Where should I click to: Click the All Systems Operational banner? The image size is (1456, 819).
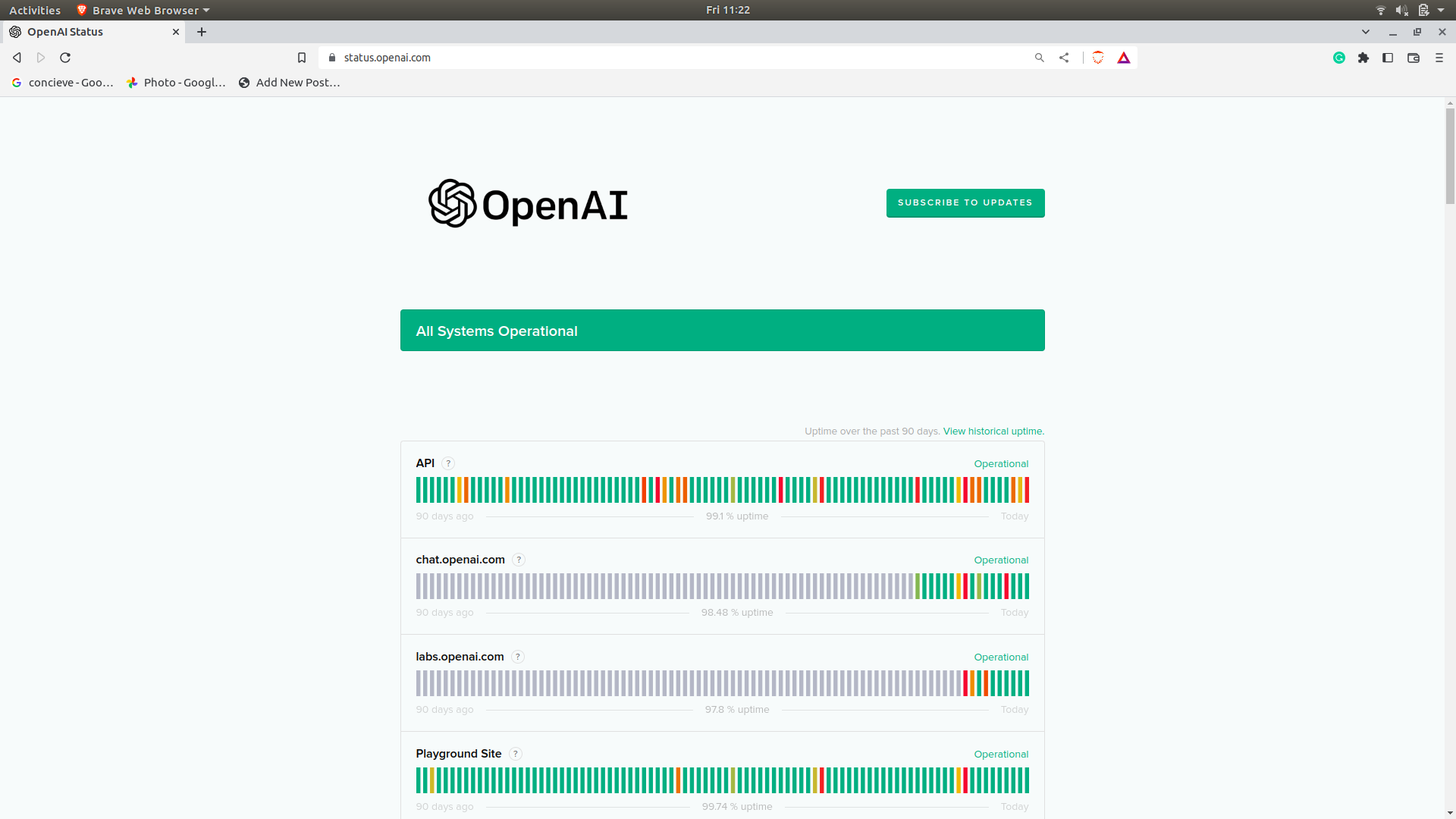tap(723, 331)
